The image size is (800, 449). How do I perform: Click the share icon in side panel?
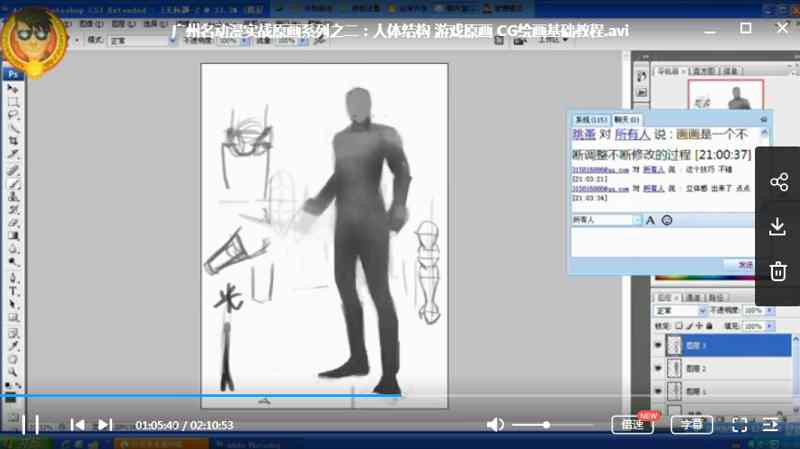pos(778,182)
